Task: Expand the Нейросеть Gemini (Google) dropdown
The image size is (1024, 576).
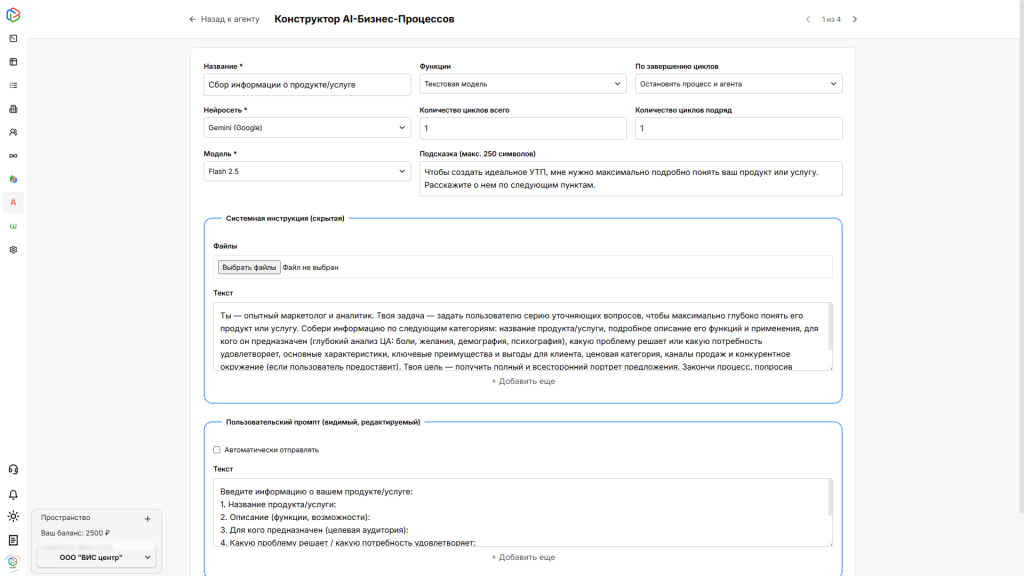Action: [307, 128]
